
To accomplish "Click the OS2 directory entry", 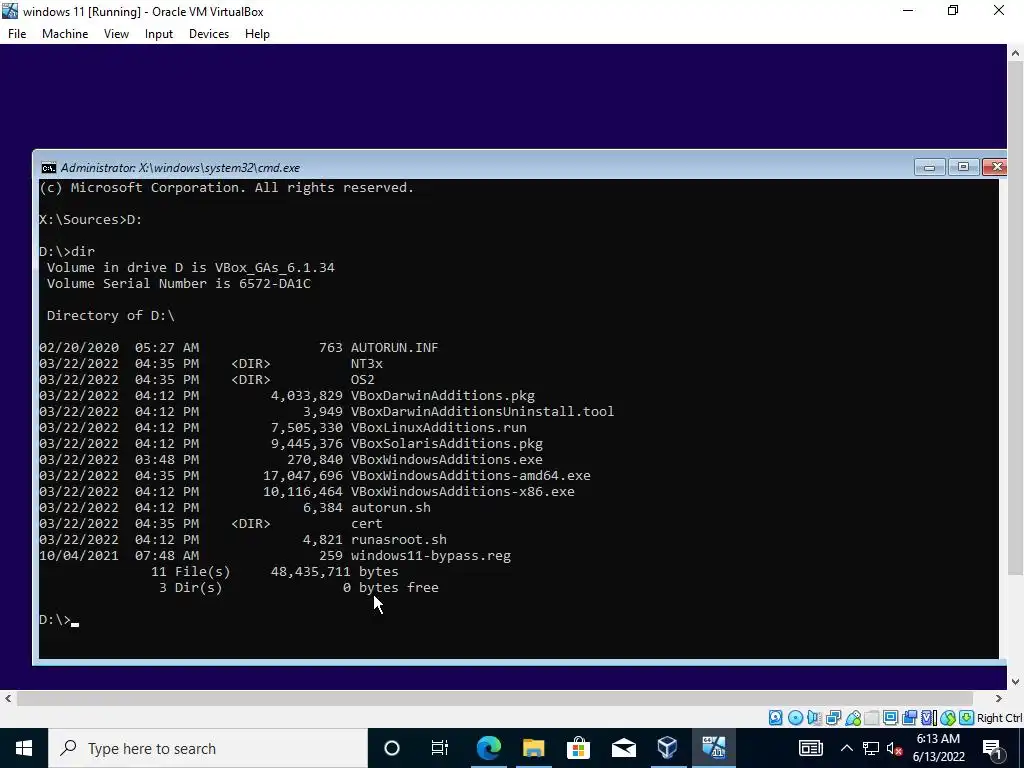I will [362, 379].
